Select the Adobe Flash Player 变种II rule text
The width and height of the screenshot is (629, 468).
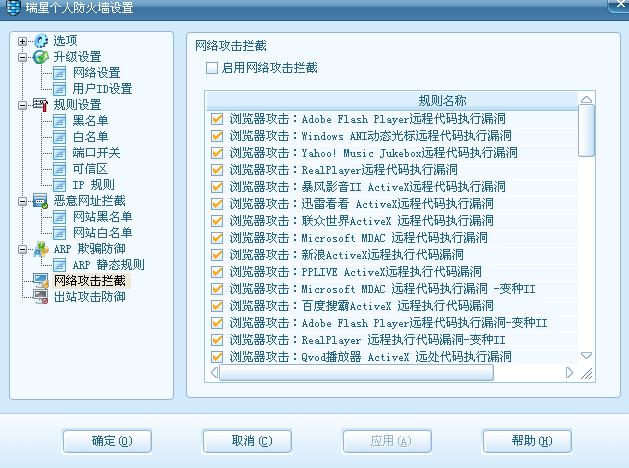coord(389,323)
